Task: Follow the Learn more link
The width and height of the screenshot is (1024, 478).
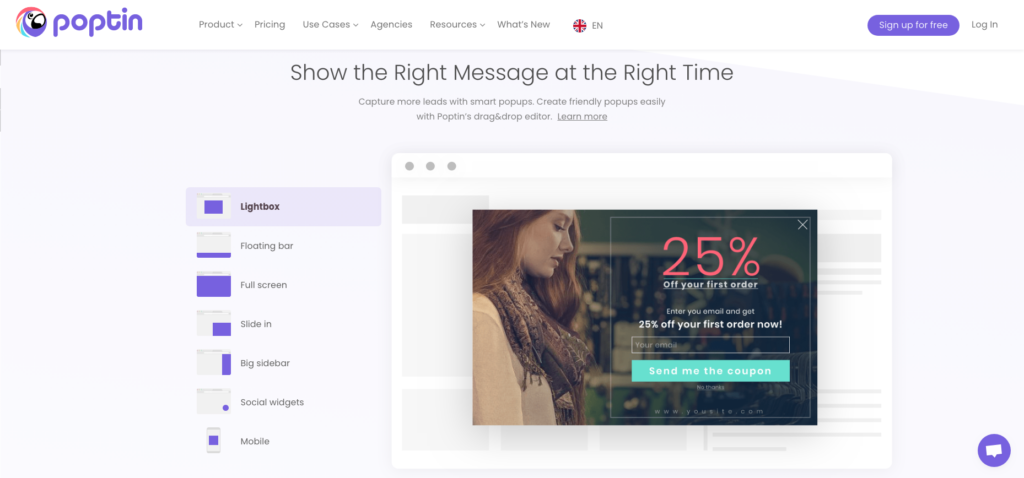Action: click(582, 117)
